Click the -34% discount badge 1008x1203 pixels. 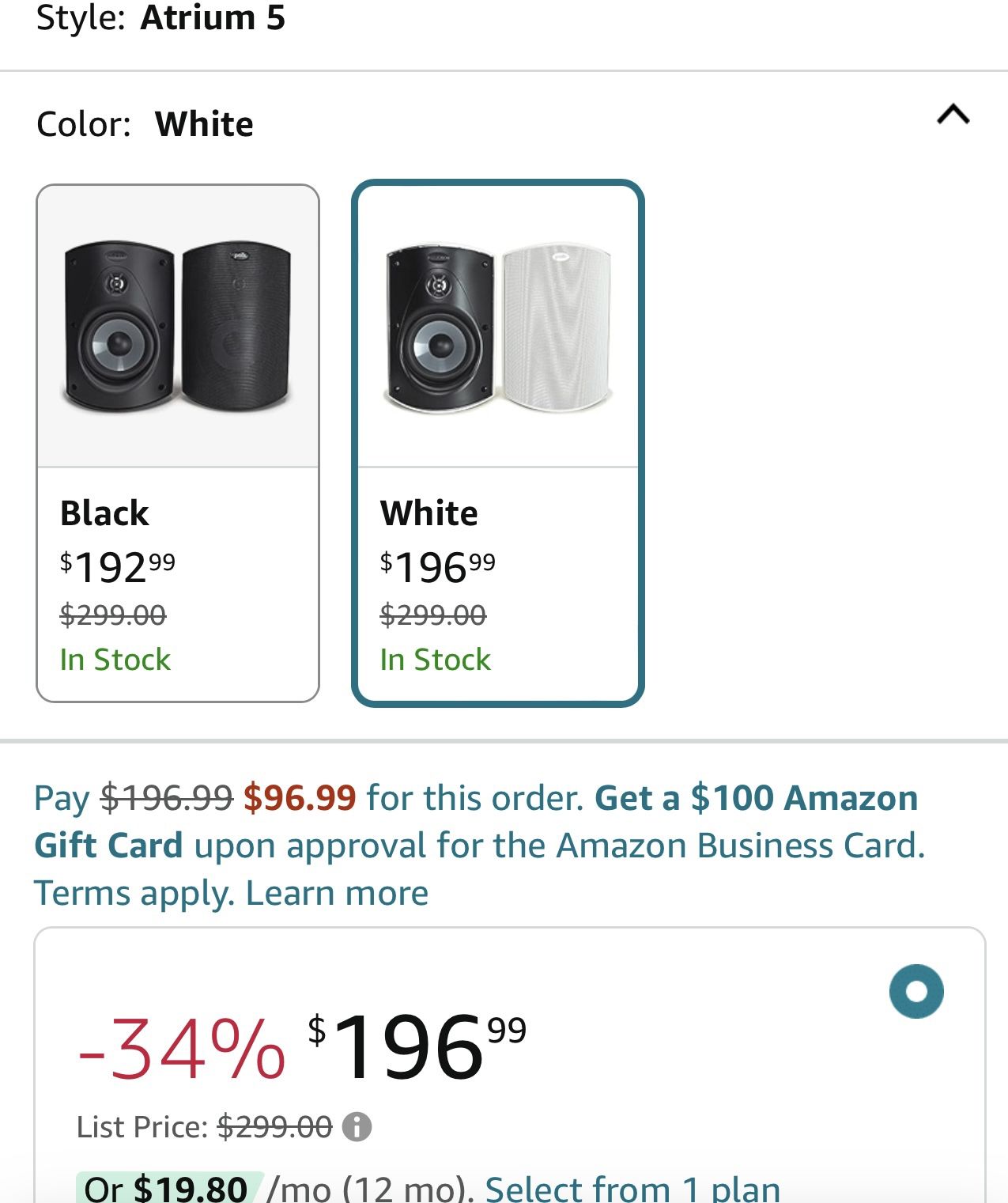pos(182,1049)
